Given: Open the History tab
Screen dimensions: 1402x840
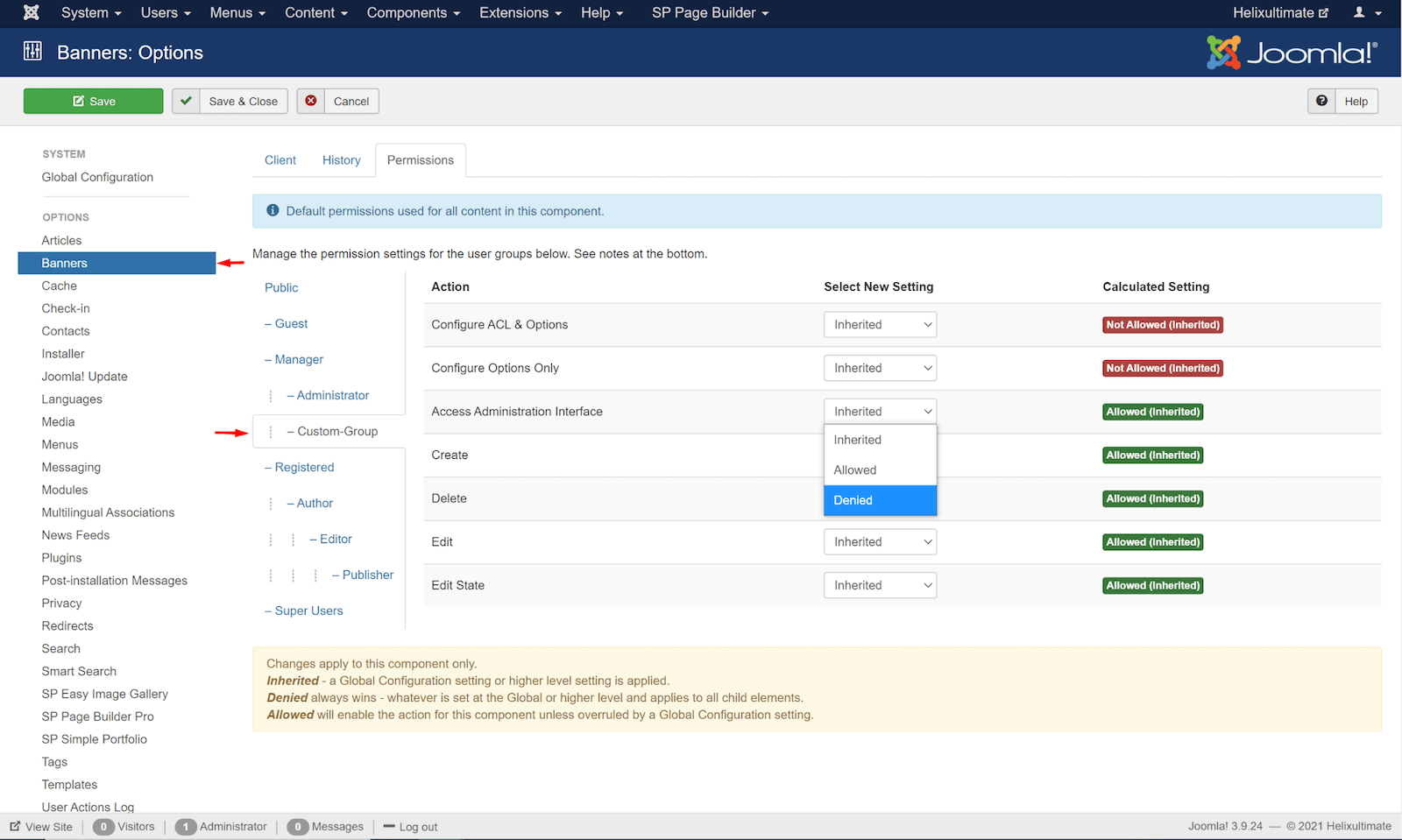Looking at the screenshot, I should coord(341,160).
